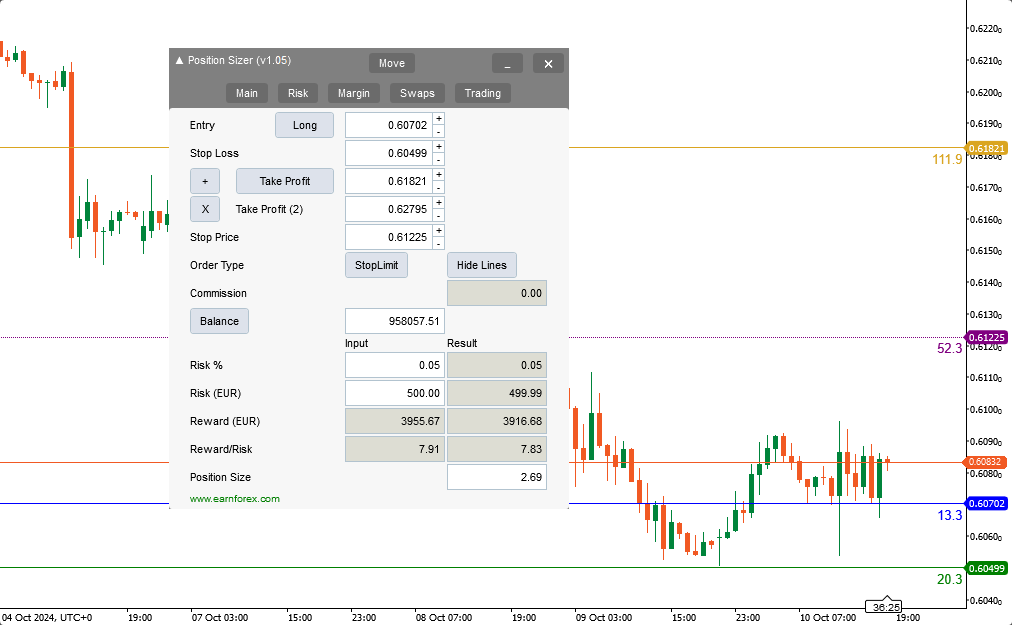Open the Swaps tab
Viewport: 1012px width, 625px height.
[x=417, y=93]
